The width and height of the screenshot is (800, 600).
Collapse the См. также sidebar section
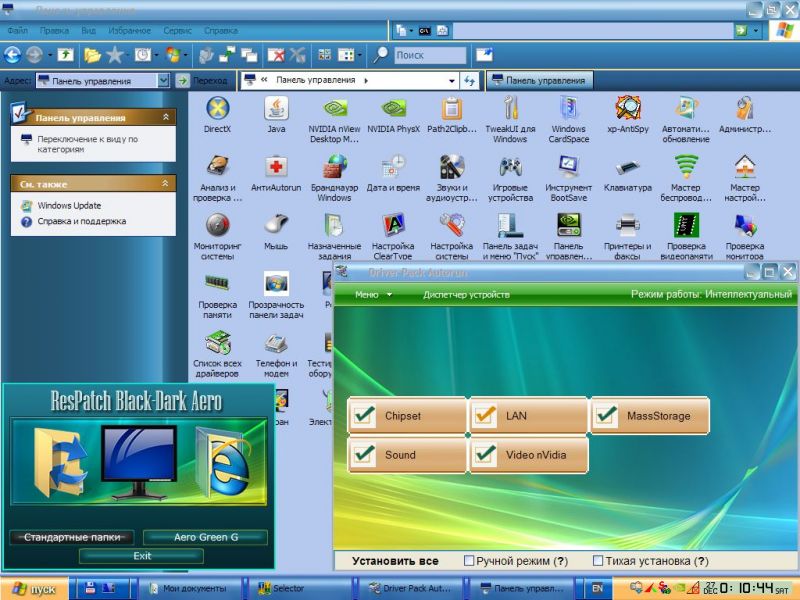[x=165, y=184]
